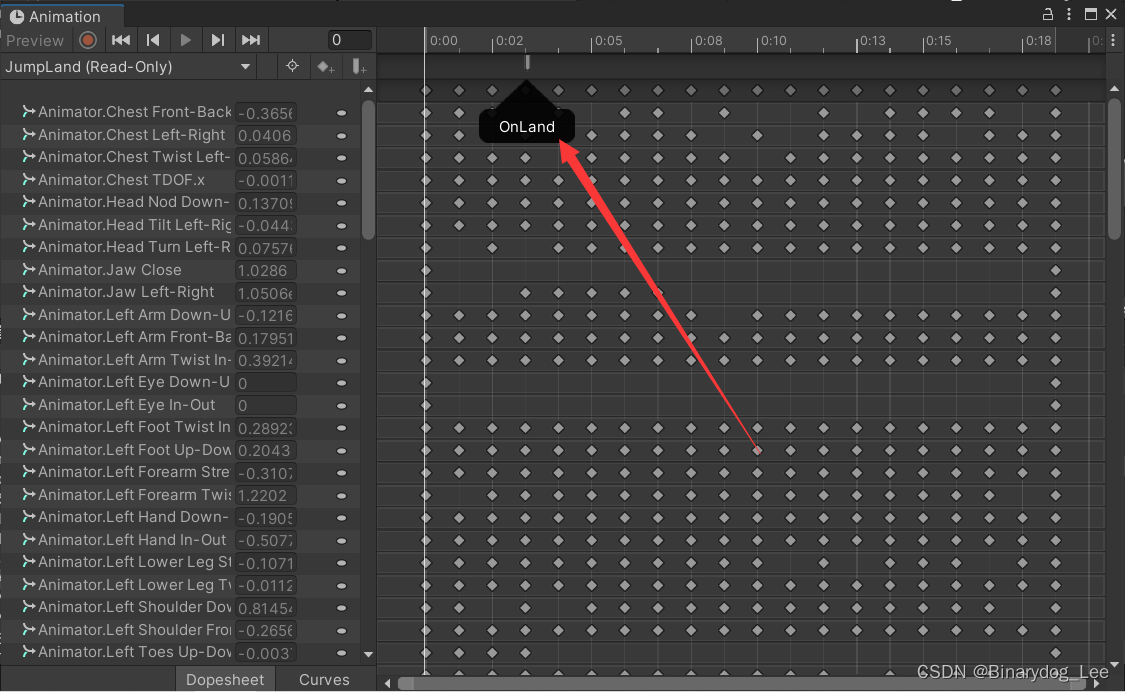This screenshot has width=1125, height=692.
Task: Click the Add Event icon
Action: [359, 67]
